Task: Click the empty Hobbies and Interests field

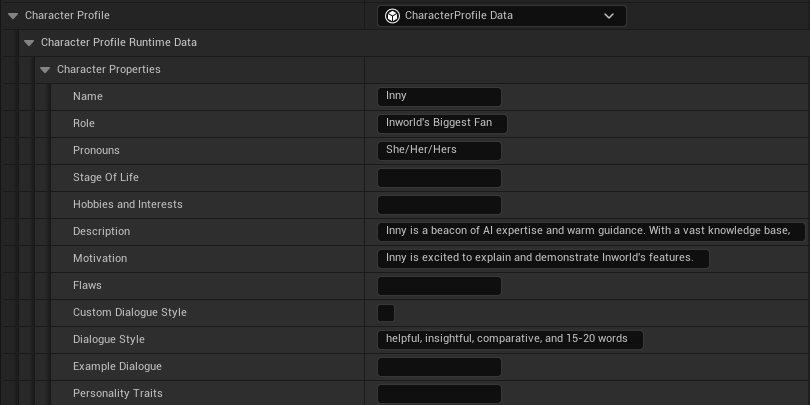Action: (x=439, y=205)
